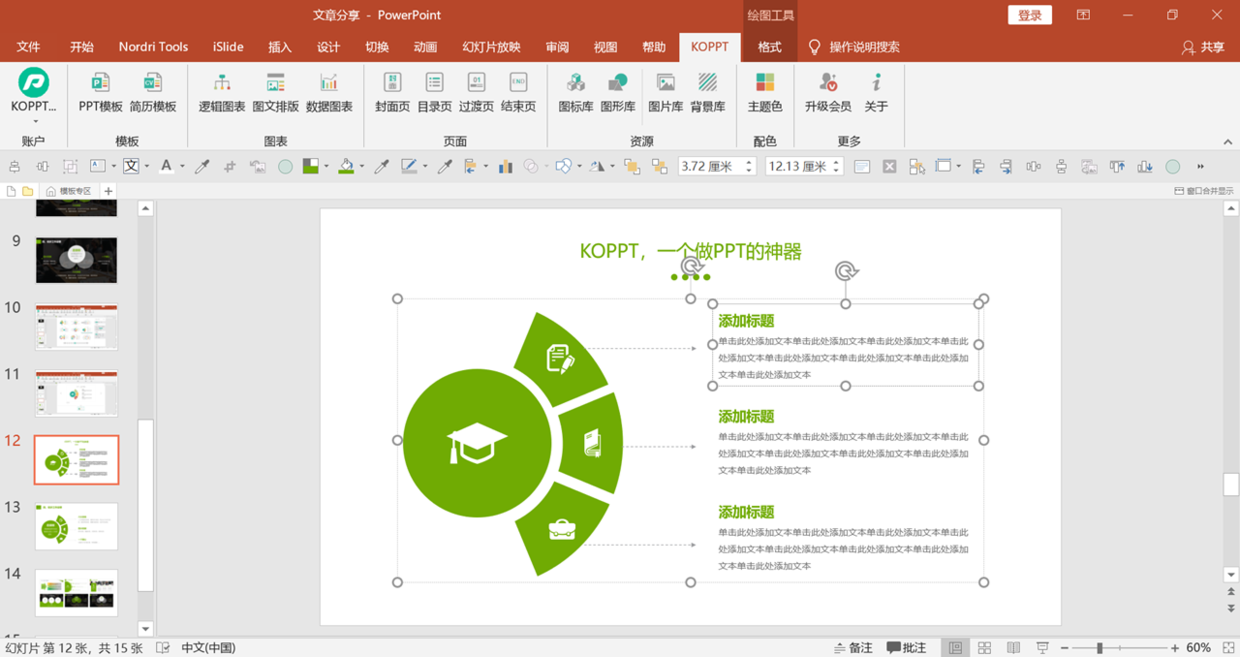Open the 图标库 icon library
The height and width of the screenshot is (657, 1240).
point(576,94)
